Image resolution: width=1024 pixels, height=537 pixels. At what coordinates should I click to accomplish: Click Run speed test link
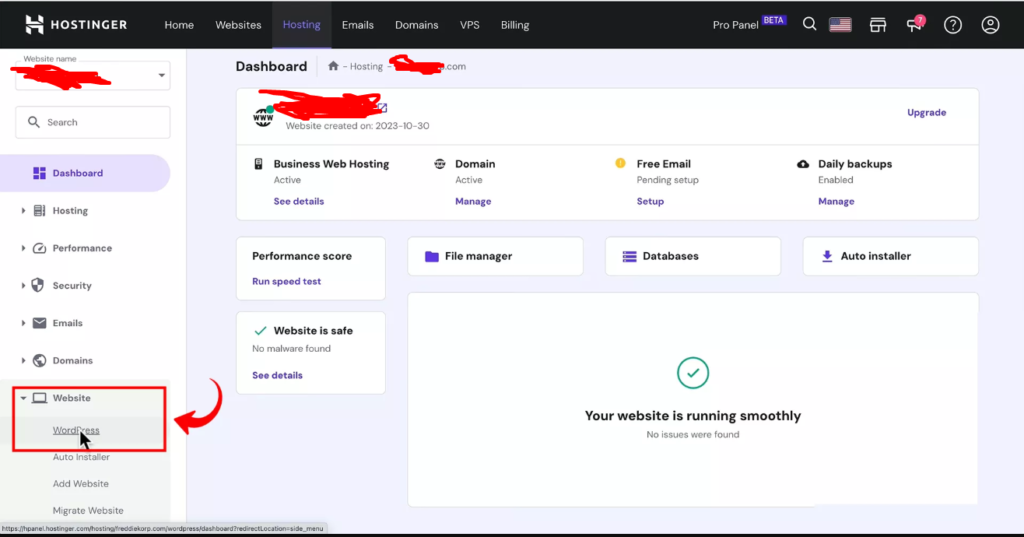287,282
